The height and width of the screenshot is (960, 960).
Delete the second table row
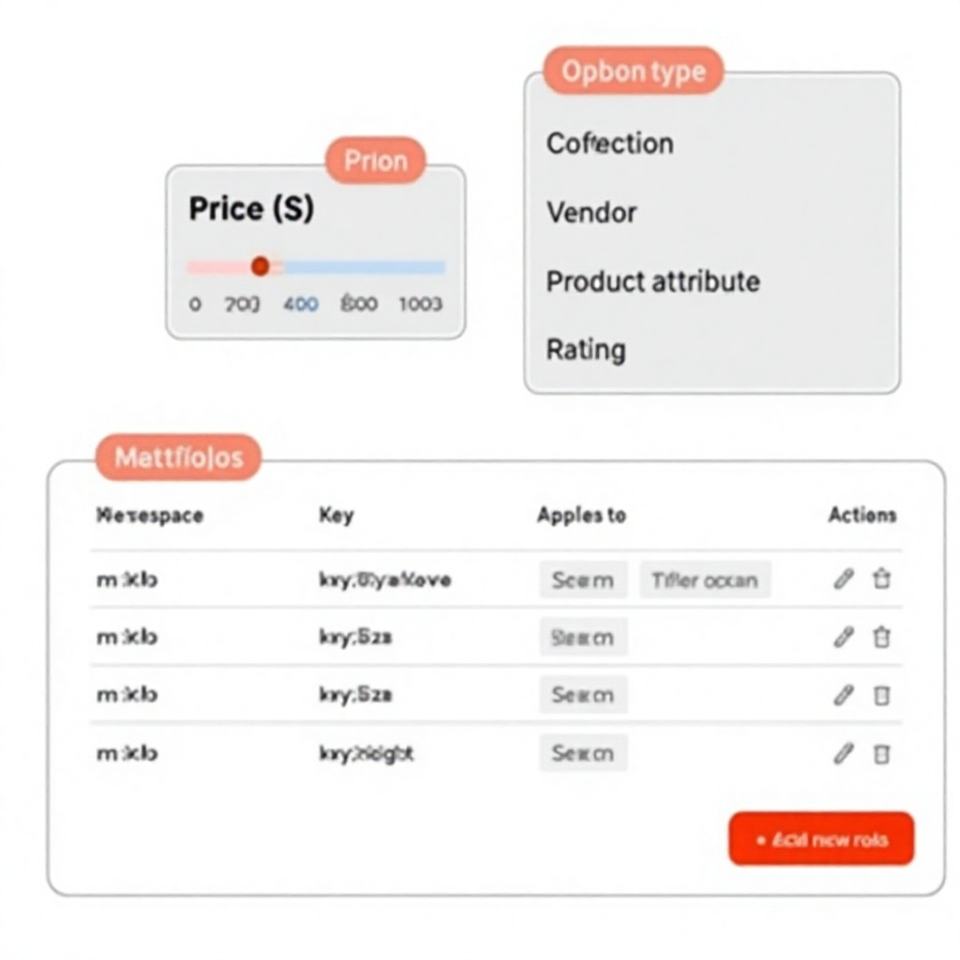pyautogui.click(x=881, y=637)
